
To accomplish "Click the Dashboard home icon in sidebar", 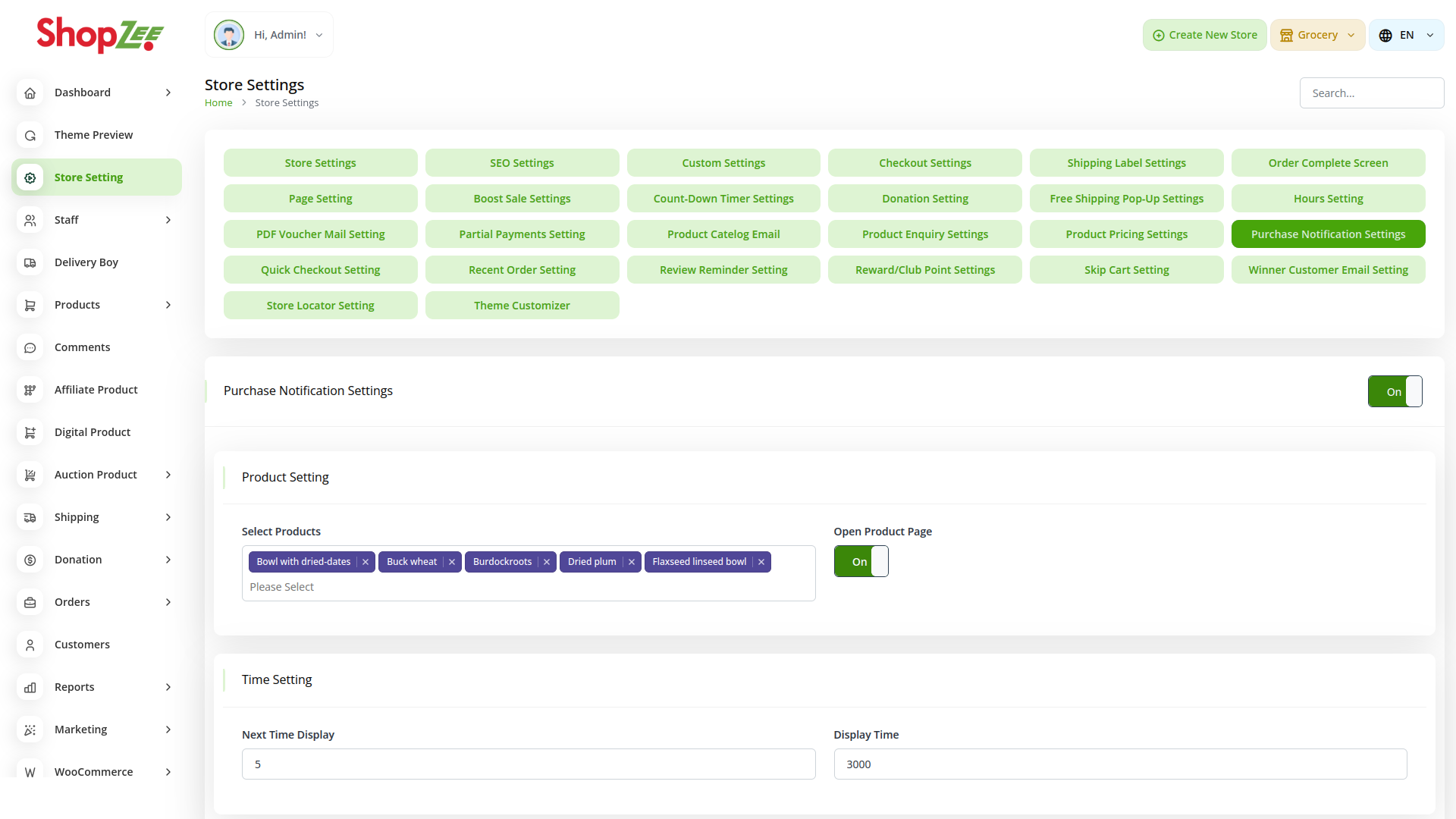I will 30,93.
